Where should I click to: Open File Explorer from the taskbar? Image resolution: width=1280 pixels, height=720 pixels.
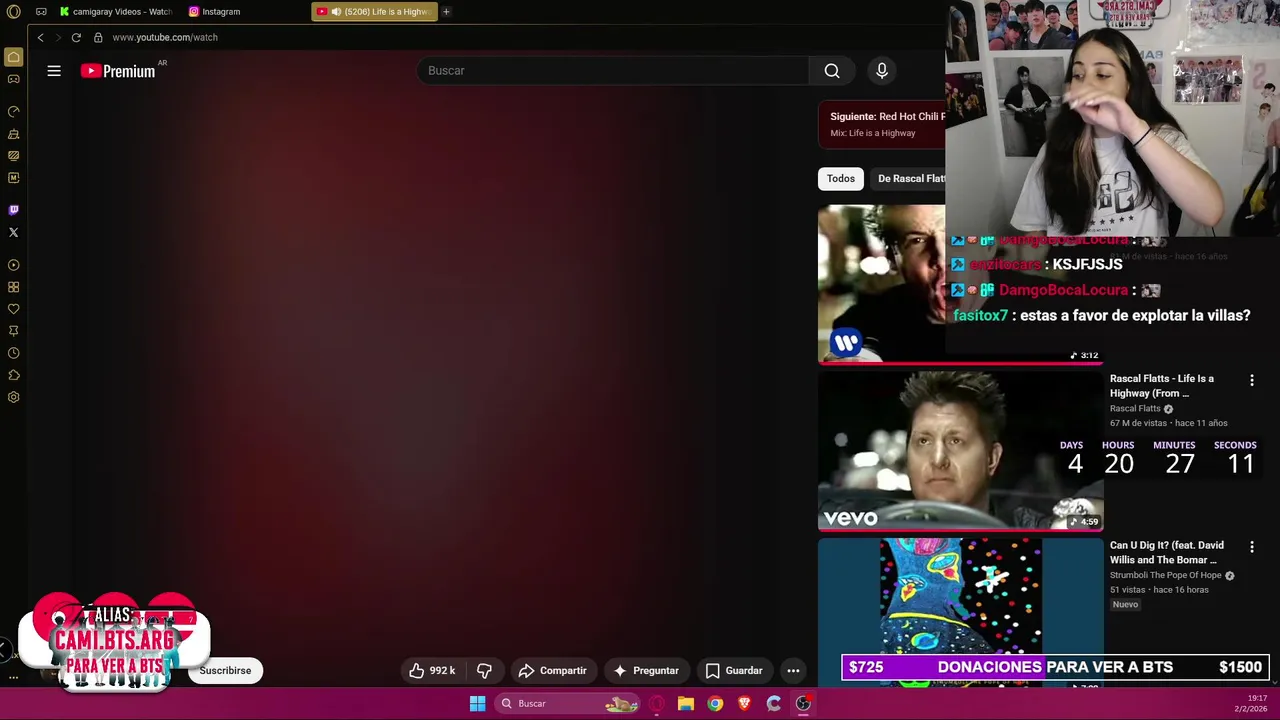pyautogui.click(x=686, y=704)
